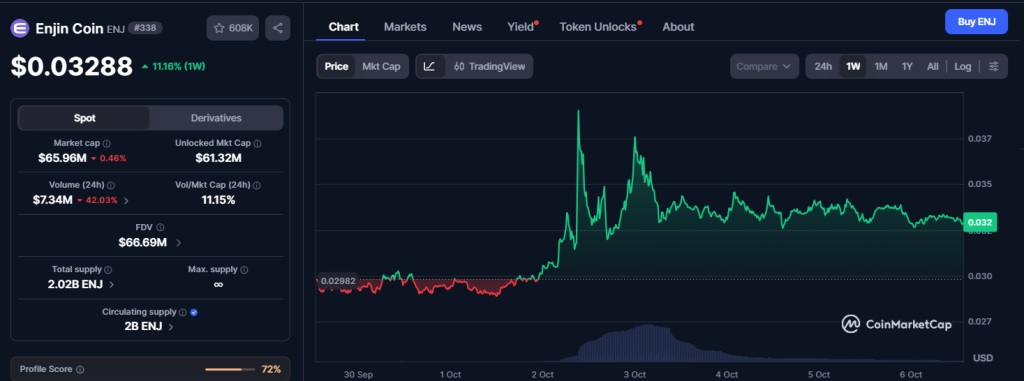This screenshot has width=1024, height=381.
Task: Open the Chart tab
Action: click(x=344, y=27)
